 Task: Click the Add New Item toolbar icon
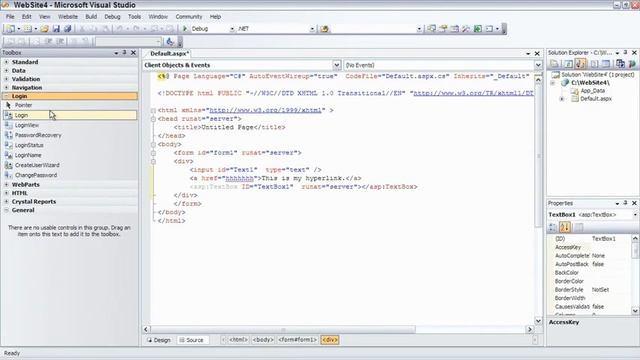click(x=27, y=29)
